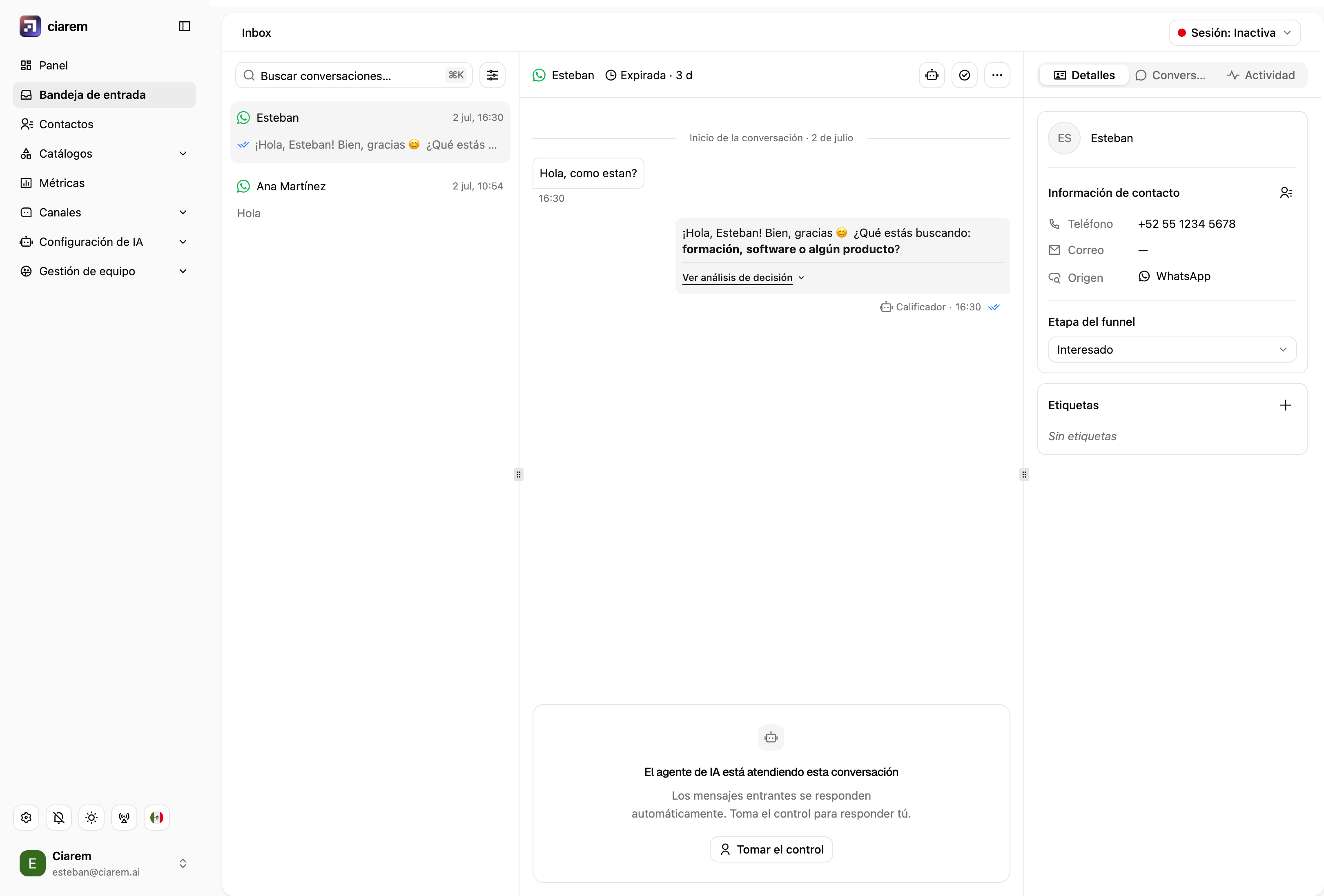1324x896 pixels.
Task: Click the right panel resize handle
Action: 1024,475
